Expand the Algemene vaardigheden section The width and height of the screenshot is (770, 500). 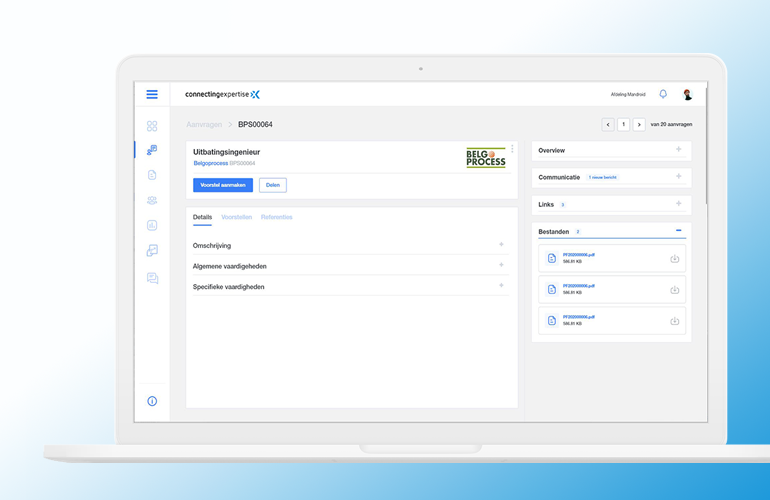click(501, 265)
